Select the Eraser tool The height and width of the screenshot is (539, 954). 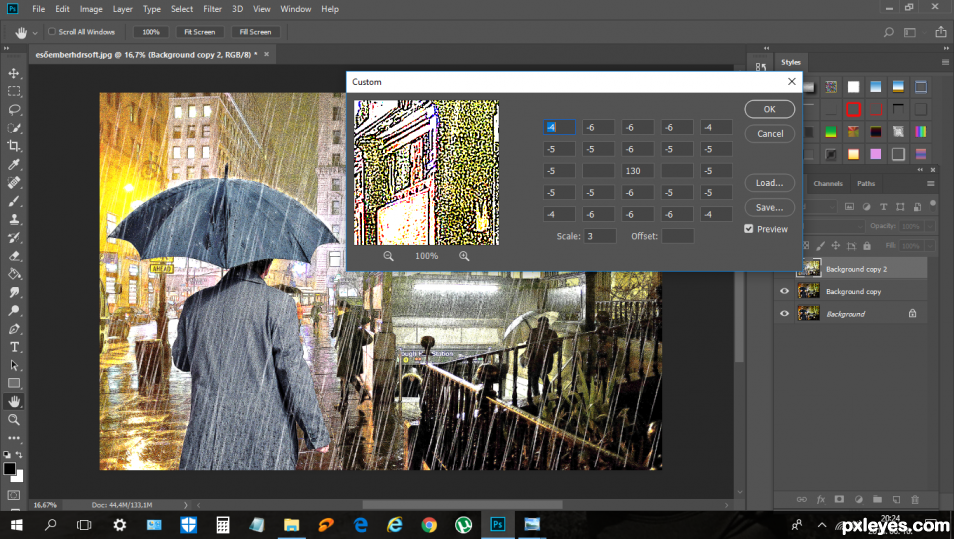click(x=14, y=256)
